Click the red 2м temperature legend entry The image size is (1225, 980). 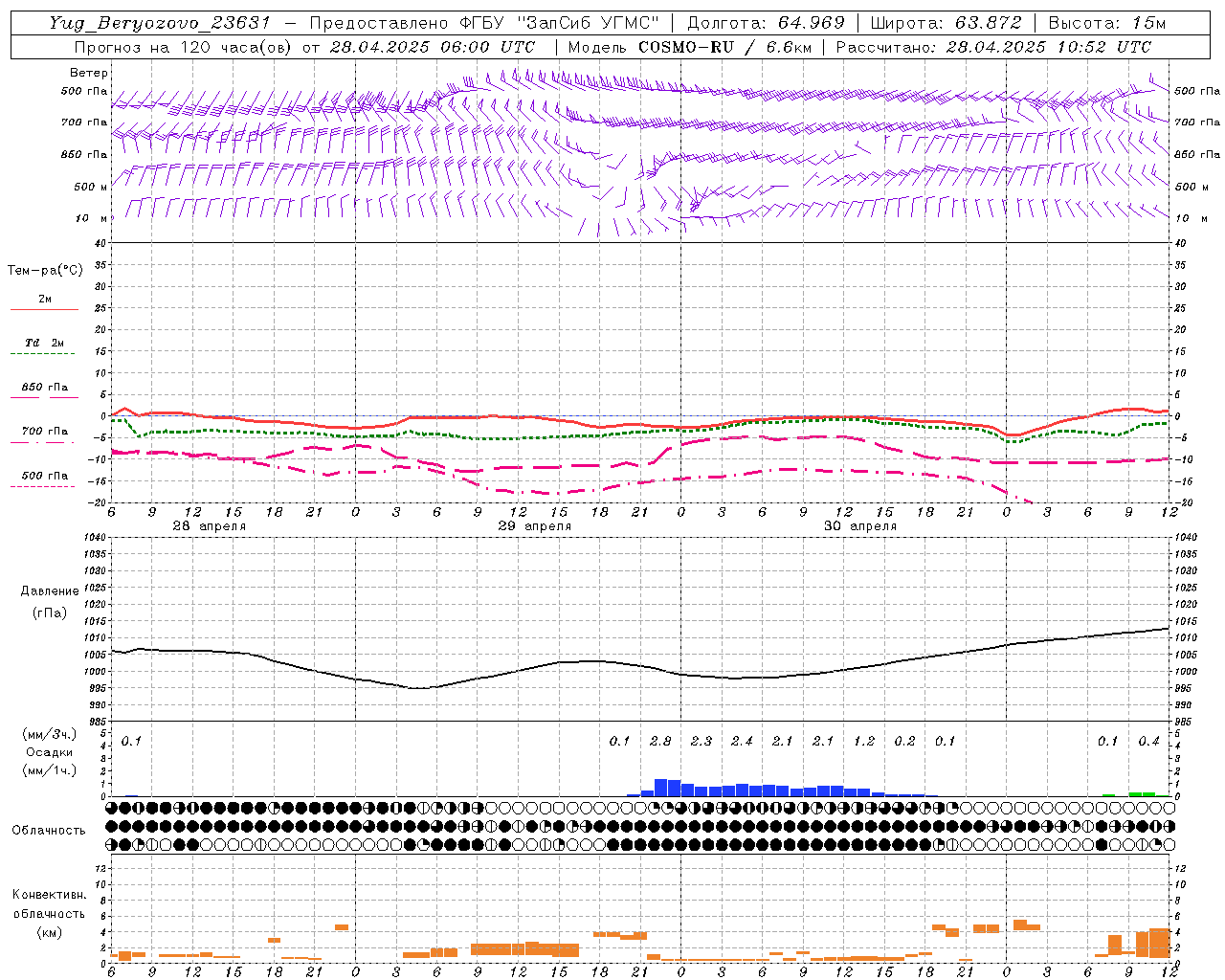(44, 302)
